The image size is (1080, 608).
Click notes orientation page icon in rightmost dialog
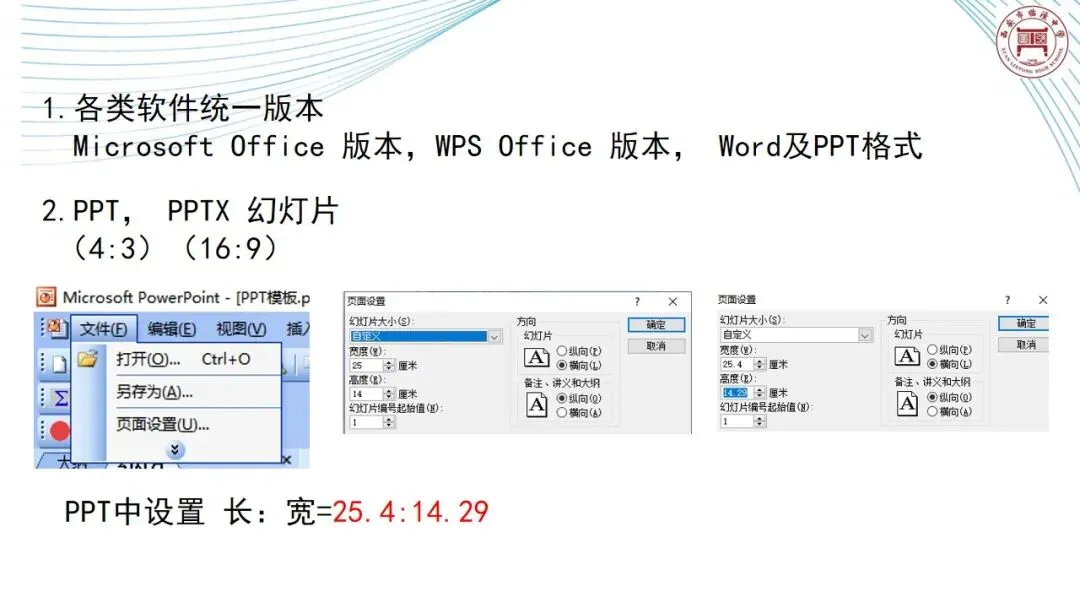click(907, 403)
